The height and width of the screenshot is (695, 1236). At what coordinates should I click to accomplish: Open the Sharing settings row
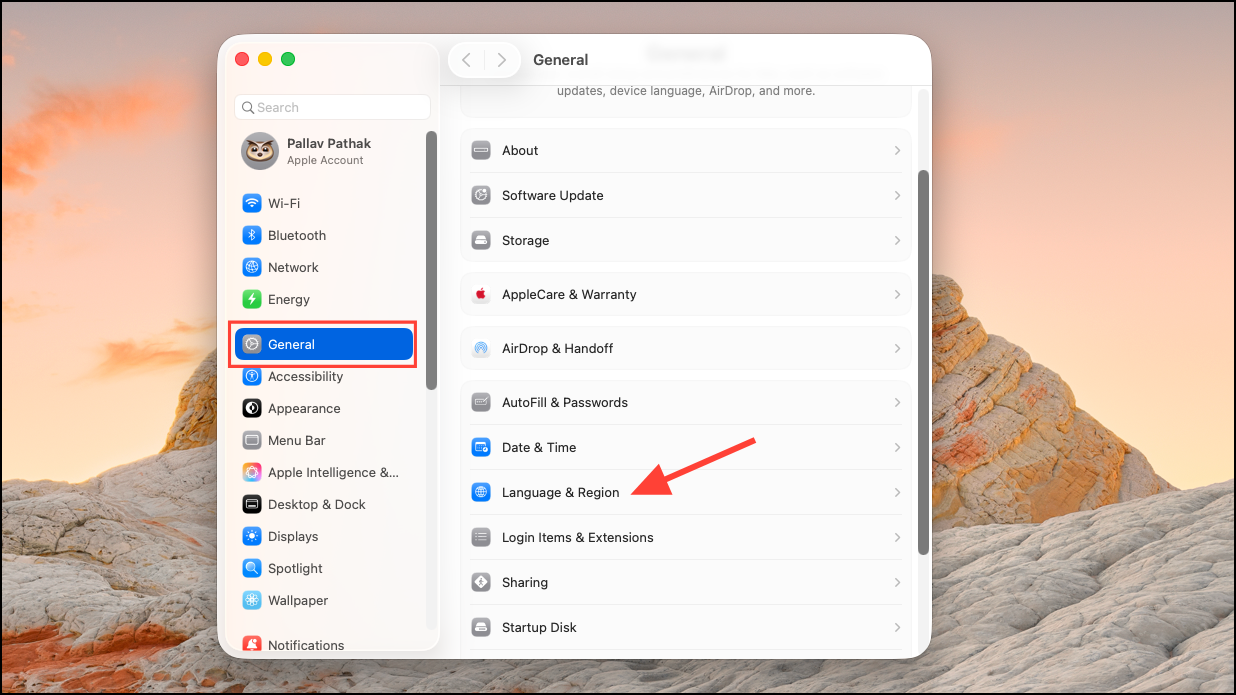685,582
